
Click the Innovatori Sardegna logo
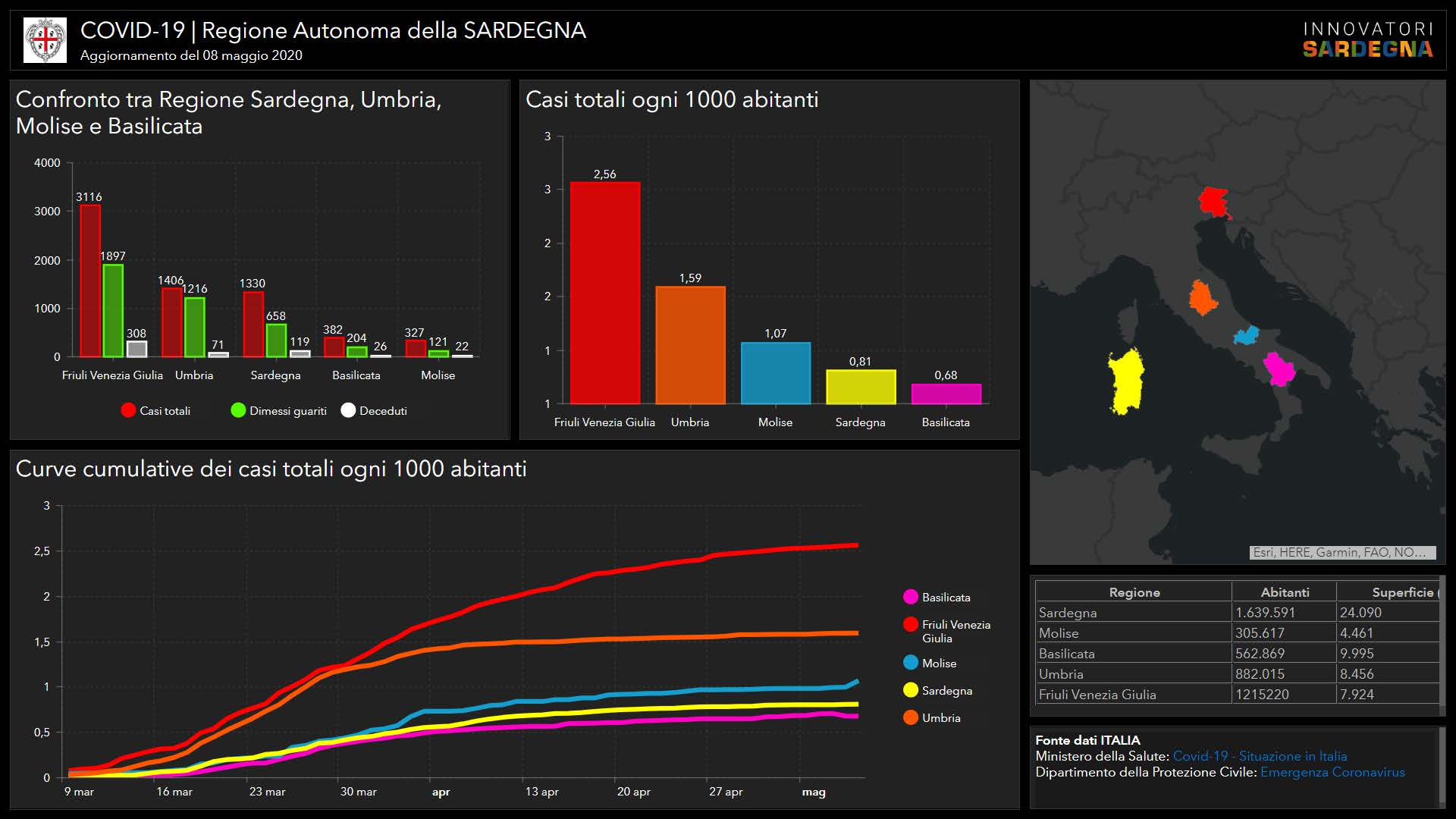pyautogui.click(x=1367, y=40)
